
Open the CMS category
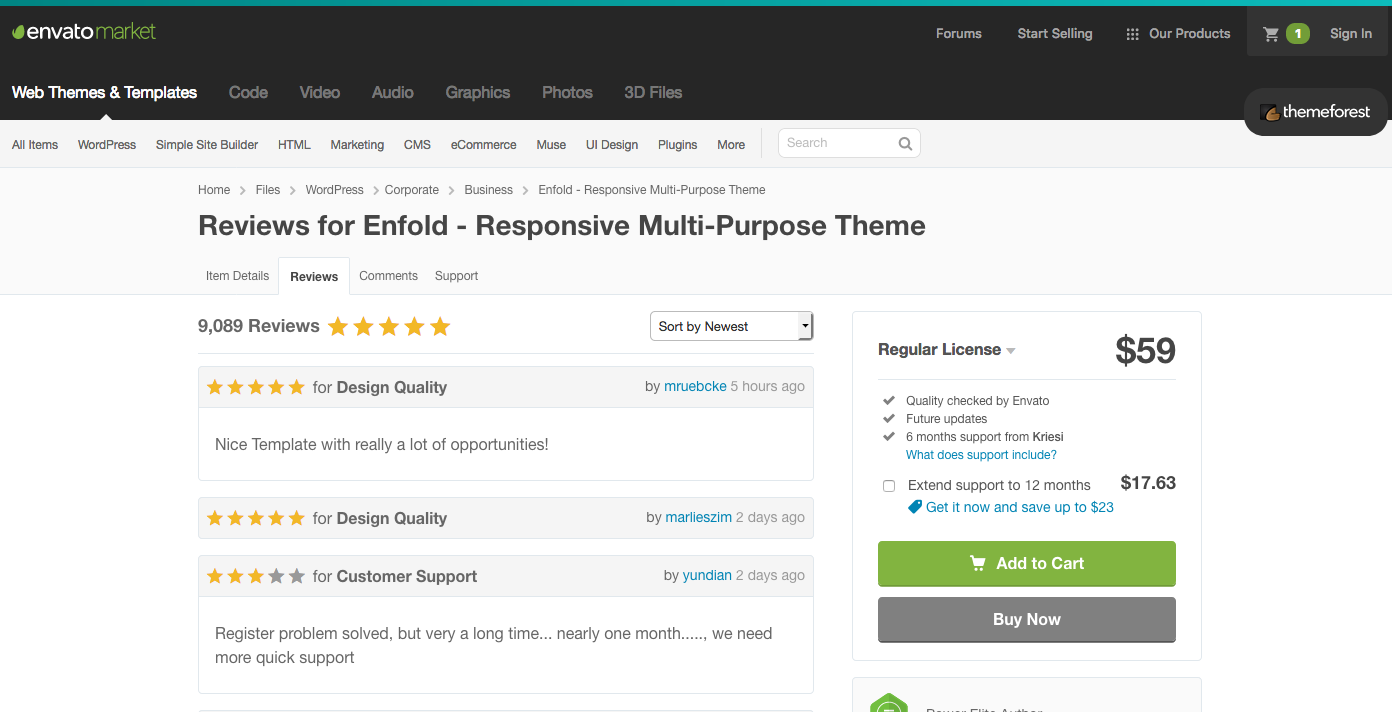coord(417,145)
